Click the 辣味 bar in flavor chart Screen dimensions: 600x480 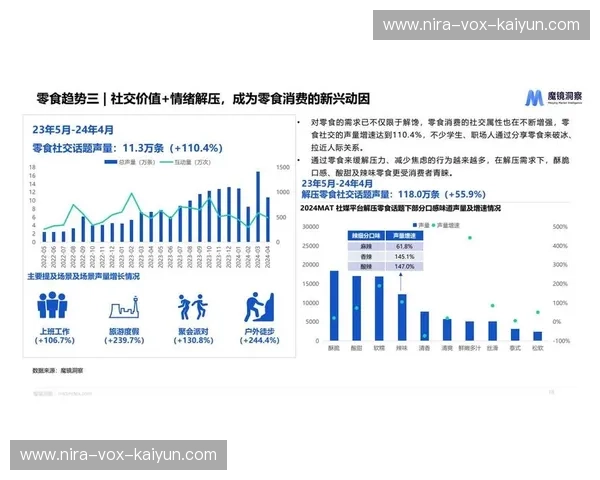402,317
